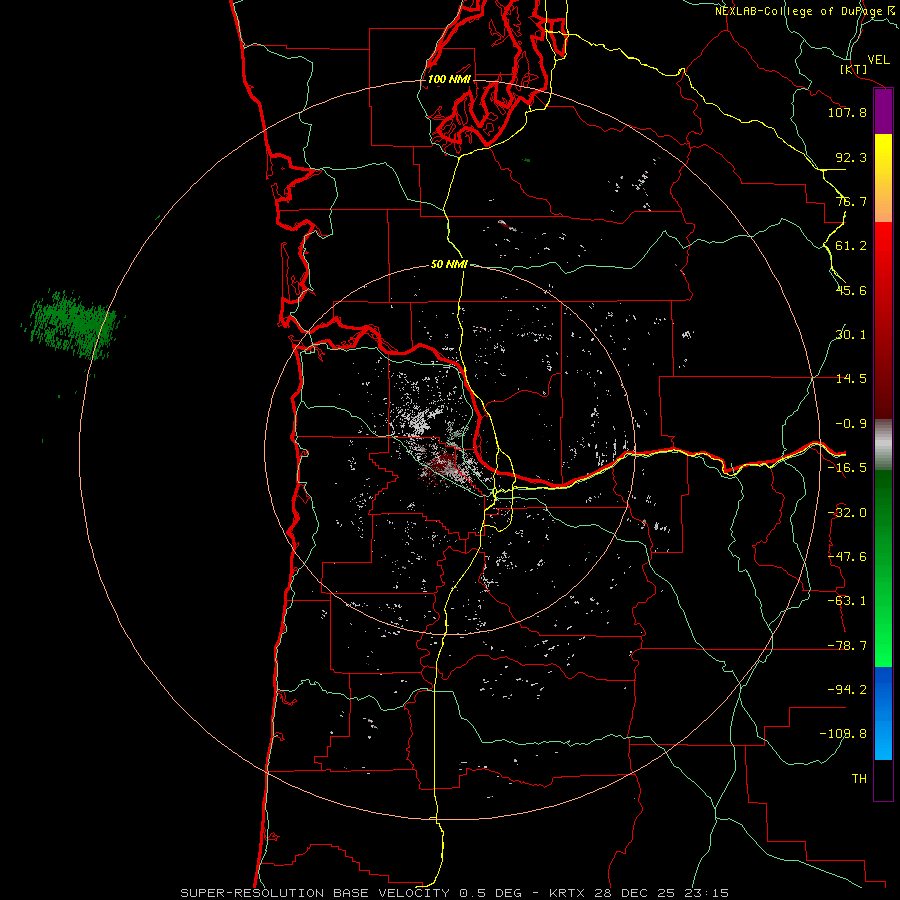Click the -16.5 legend value
Image resolution: width=900 pixels, height=900 pixels.
click(x=847, y=468)
